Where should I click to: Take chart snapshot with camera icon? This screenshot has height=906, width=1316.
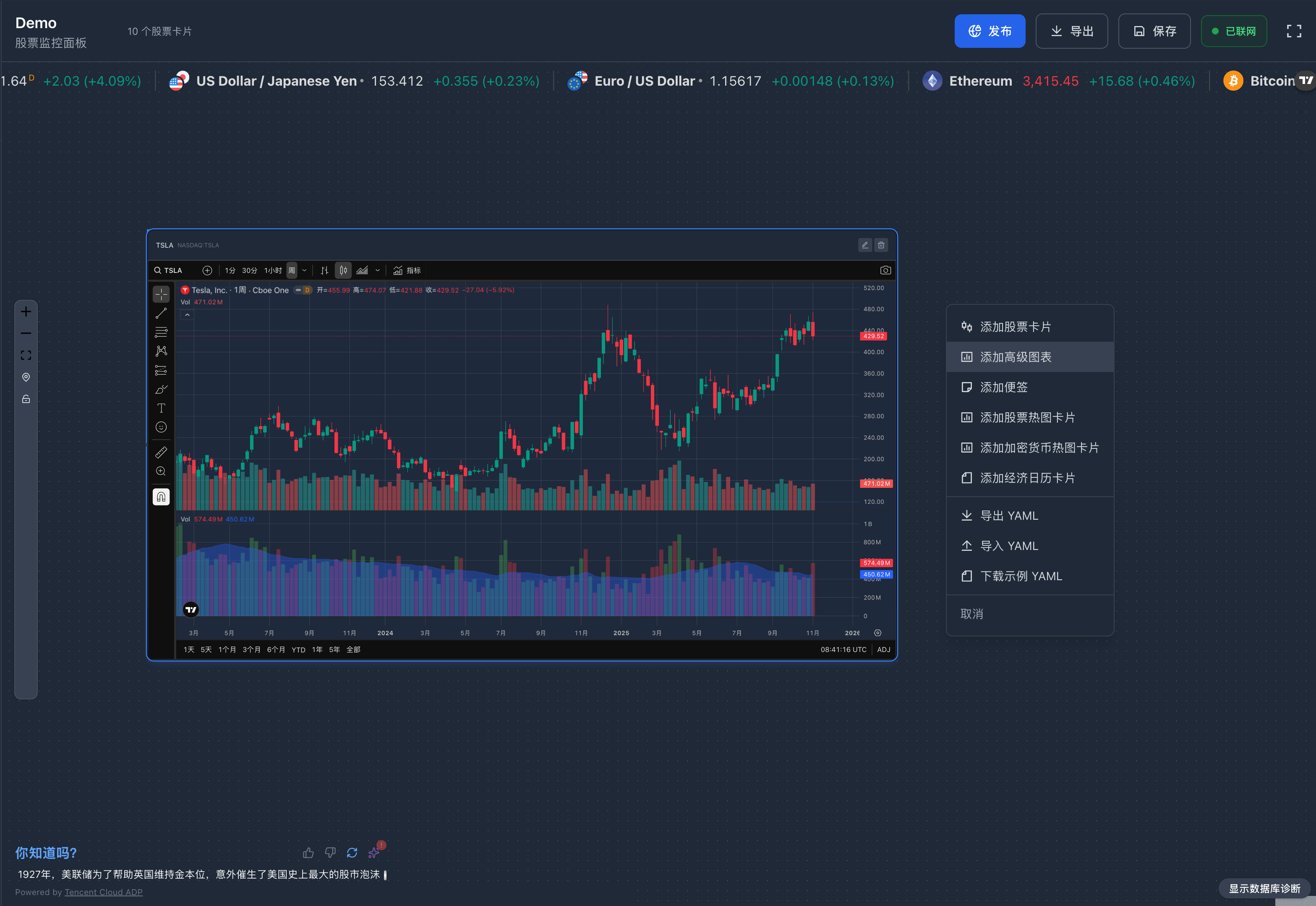coord(885,270)
